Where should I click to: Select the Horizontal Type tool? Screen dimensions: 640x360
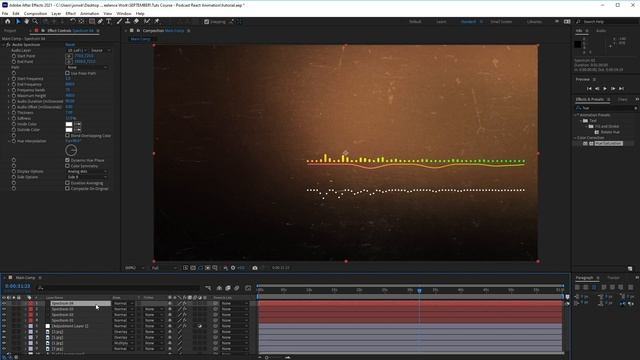click(109, 21)
